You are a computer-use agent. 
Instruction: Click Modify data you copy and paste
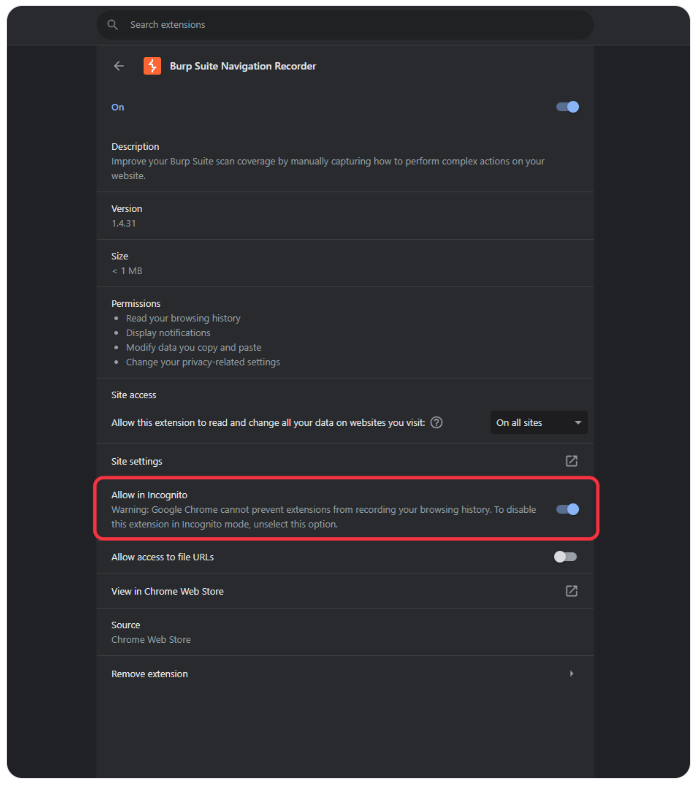click(193, 347)
